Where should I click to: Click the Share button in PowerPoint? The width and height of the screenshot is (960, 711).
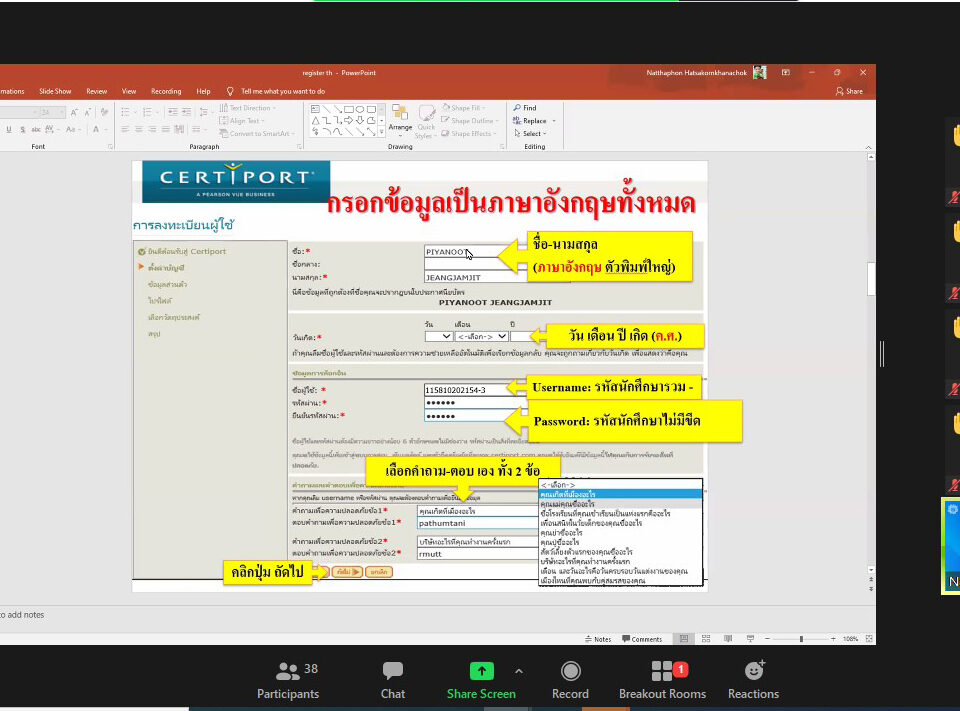pyautogui.click(x=849, y=91)
